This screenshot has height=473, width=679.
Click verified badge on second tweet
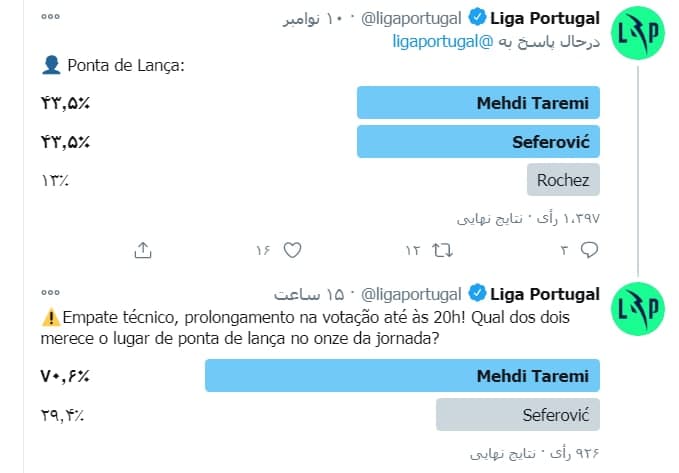click(x=477, y=294)
